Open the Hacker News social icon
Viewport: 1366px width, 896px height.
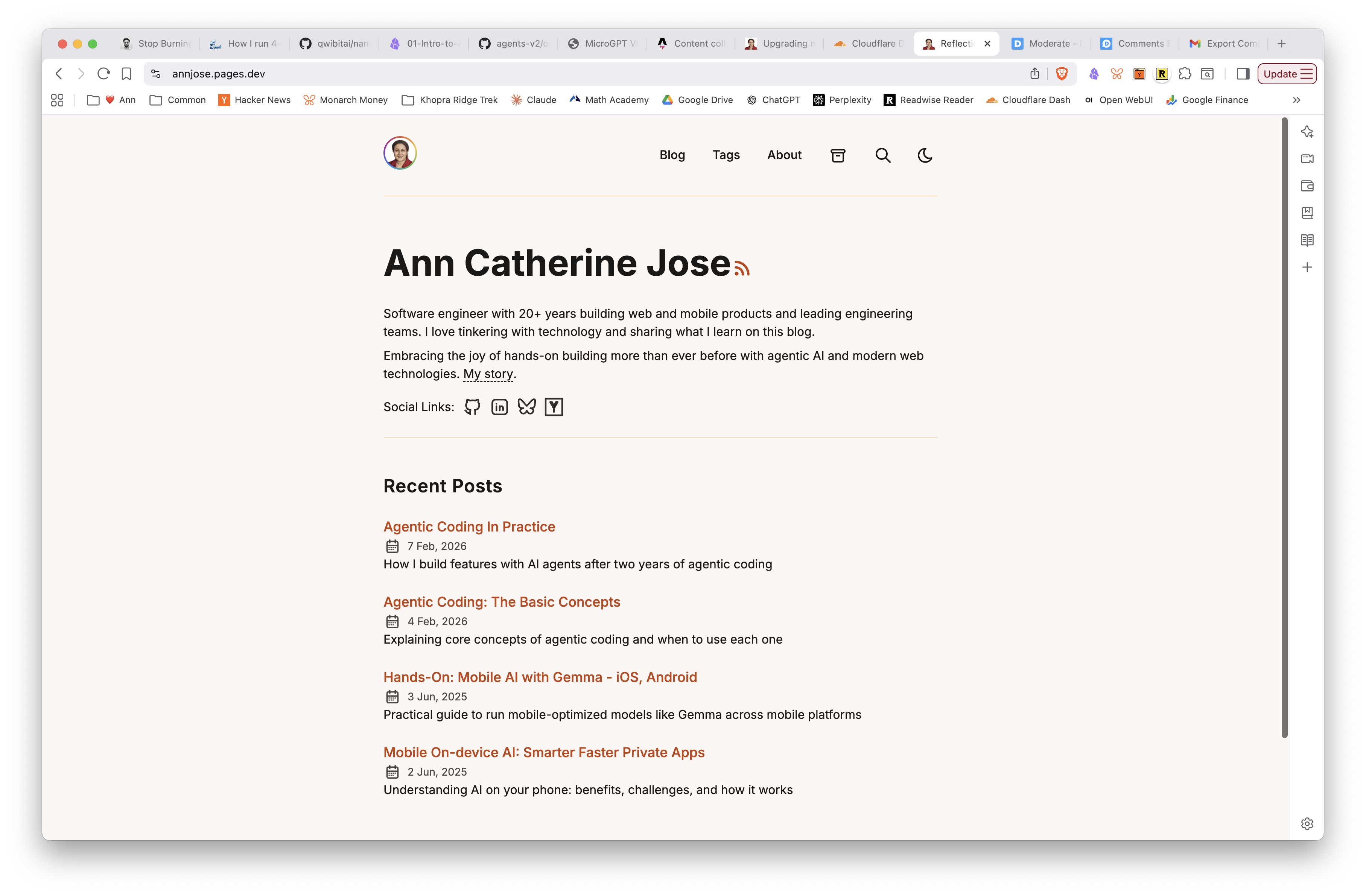(x=553, y=407)
